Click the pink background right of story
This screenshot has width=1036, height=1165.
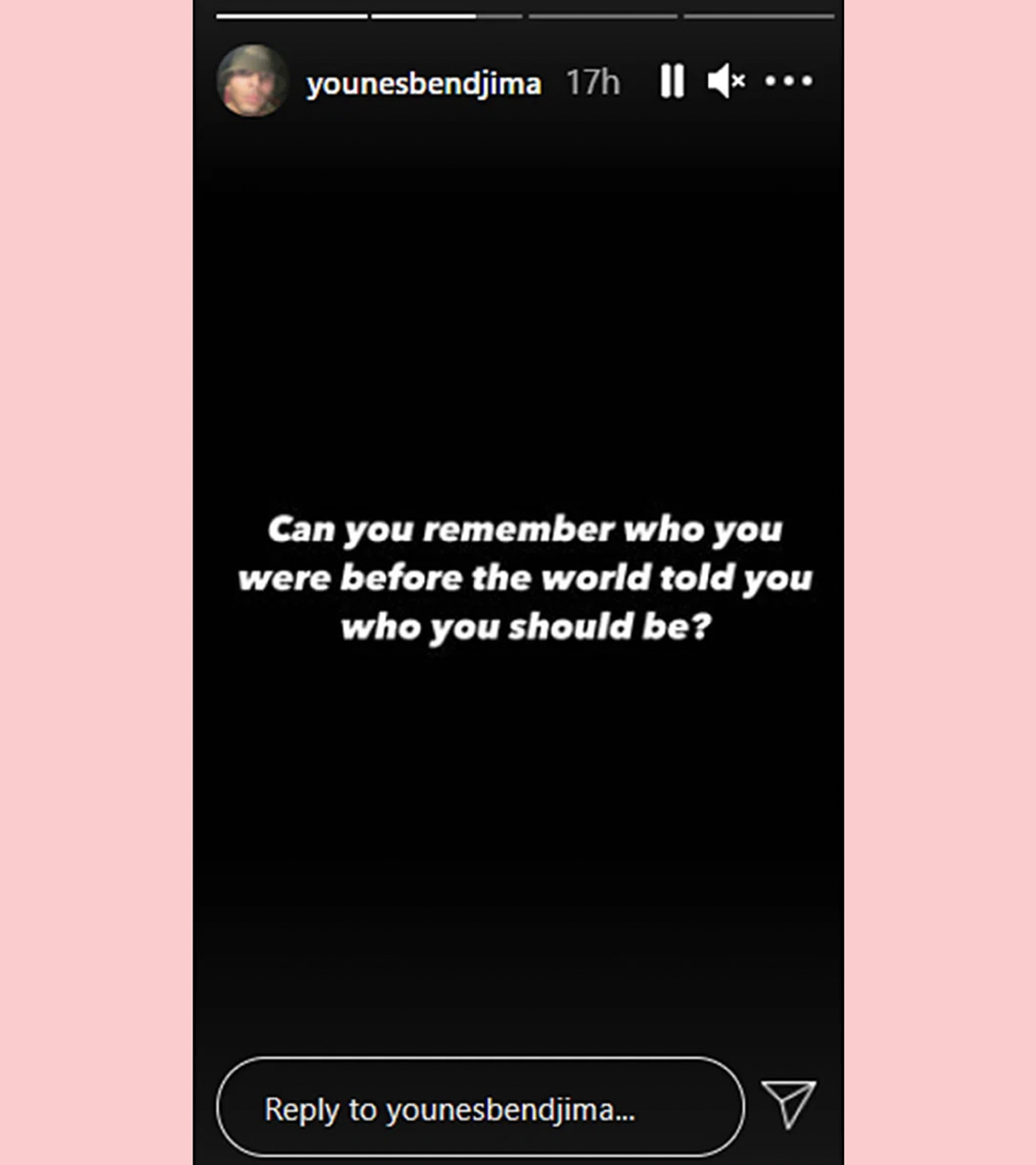point(939,582)
